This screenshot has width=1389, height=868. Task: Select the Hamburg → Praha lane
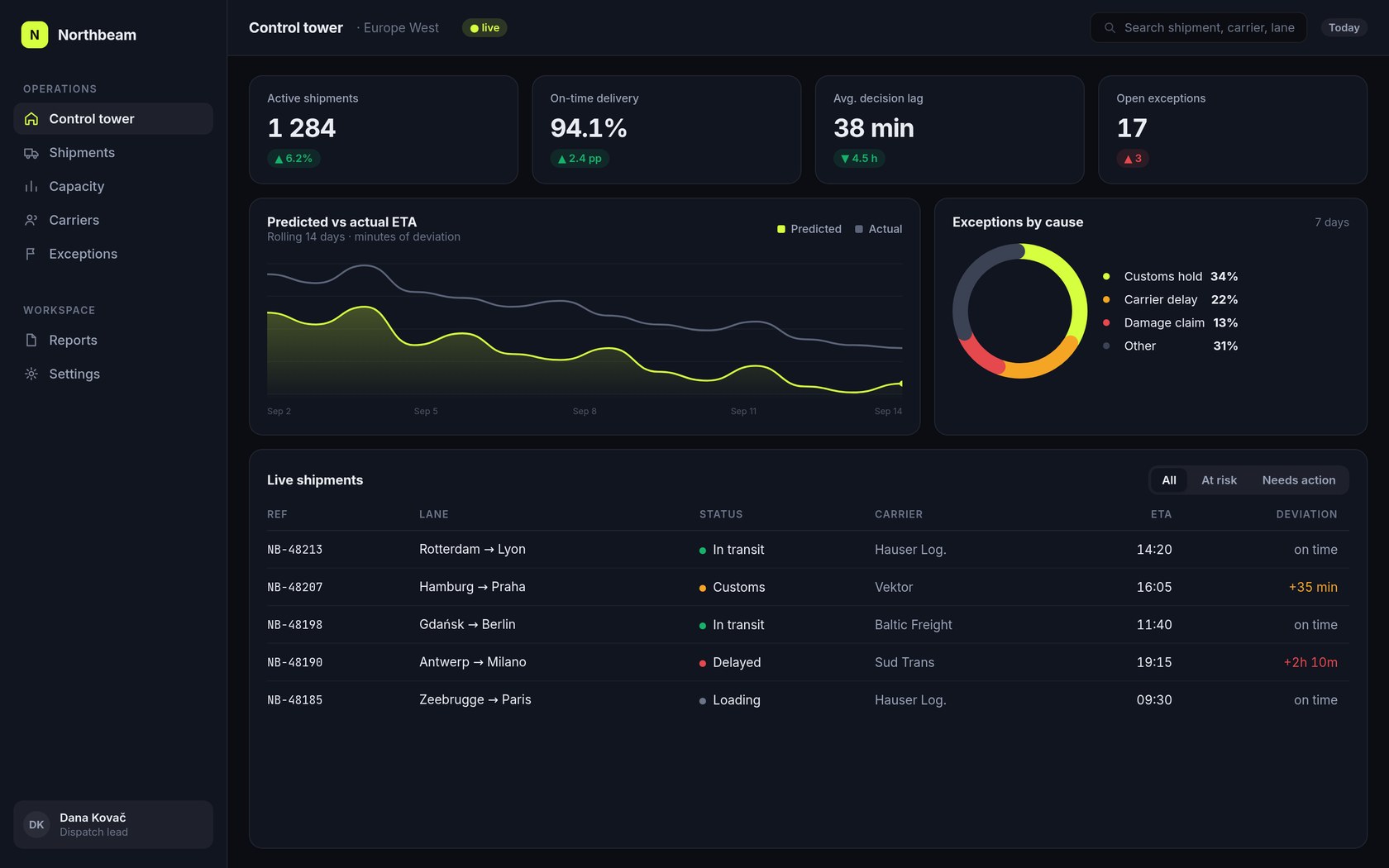pyautogui.click(x=472, y=587)
